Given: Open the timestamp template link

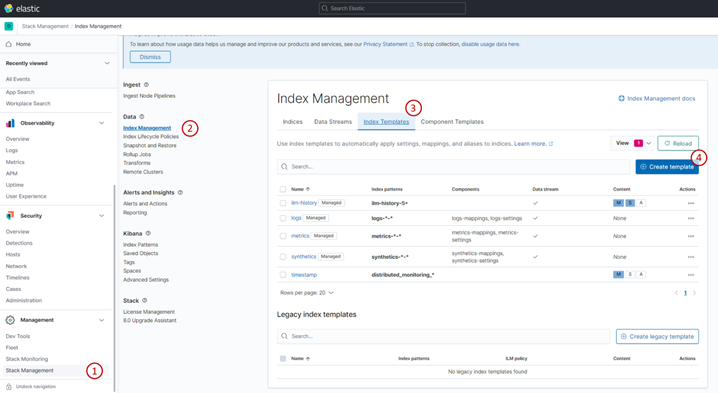Looking at the screenshot, I should [304, 275].
